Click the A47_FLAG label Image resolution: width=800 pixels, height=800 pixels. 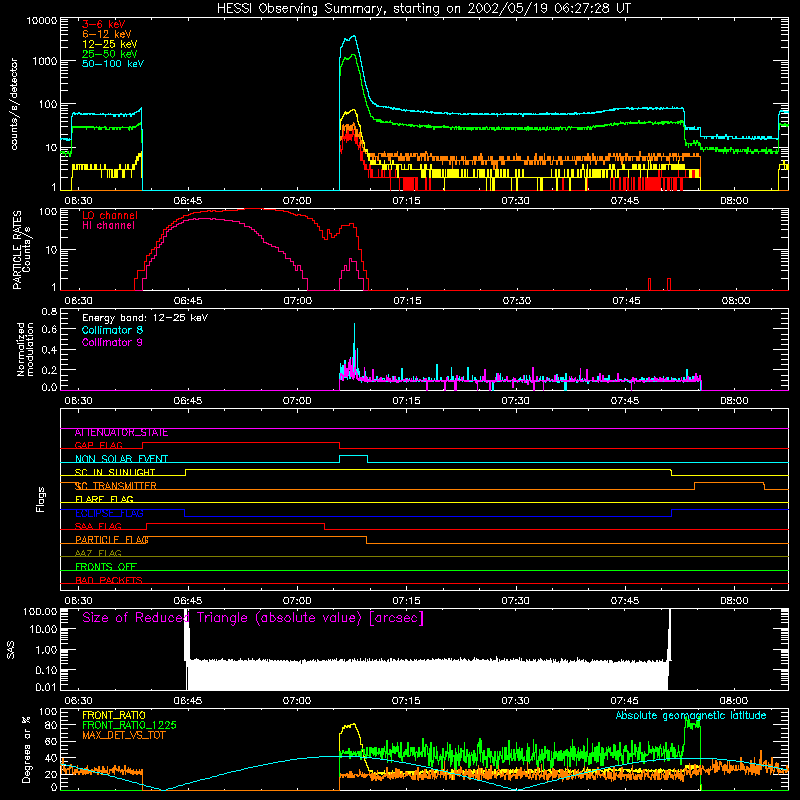tap(98, 553)
